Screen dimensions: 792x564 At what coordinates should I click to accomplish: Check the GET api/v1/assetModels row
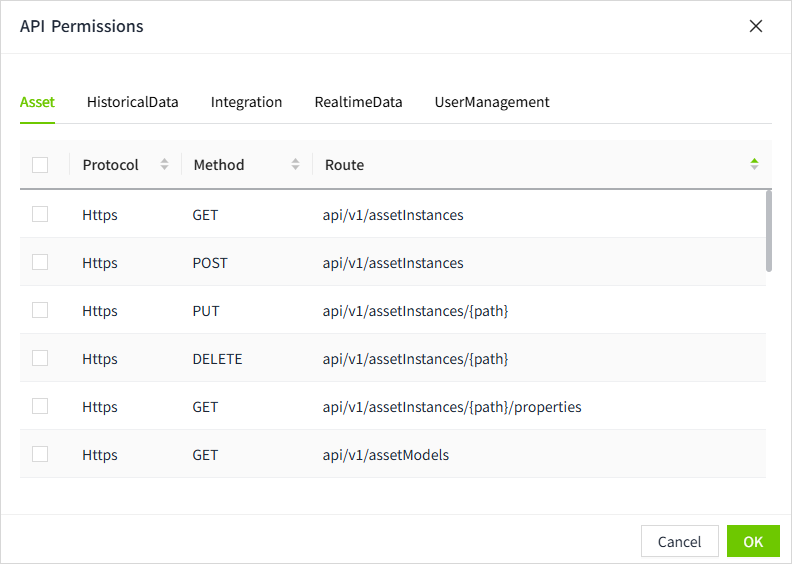(x=40, y=454)
